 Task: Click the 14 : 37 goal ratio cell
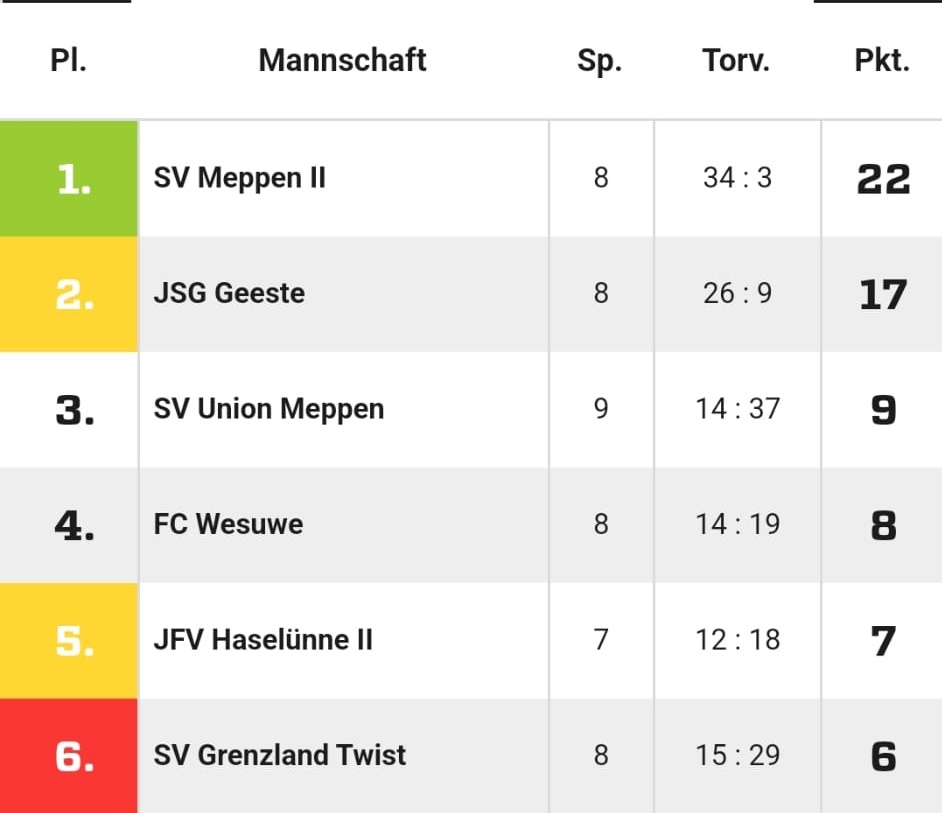737,409
